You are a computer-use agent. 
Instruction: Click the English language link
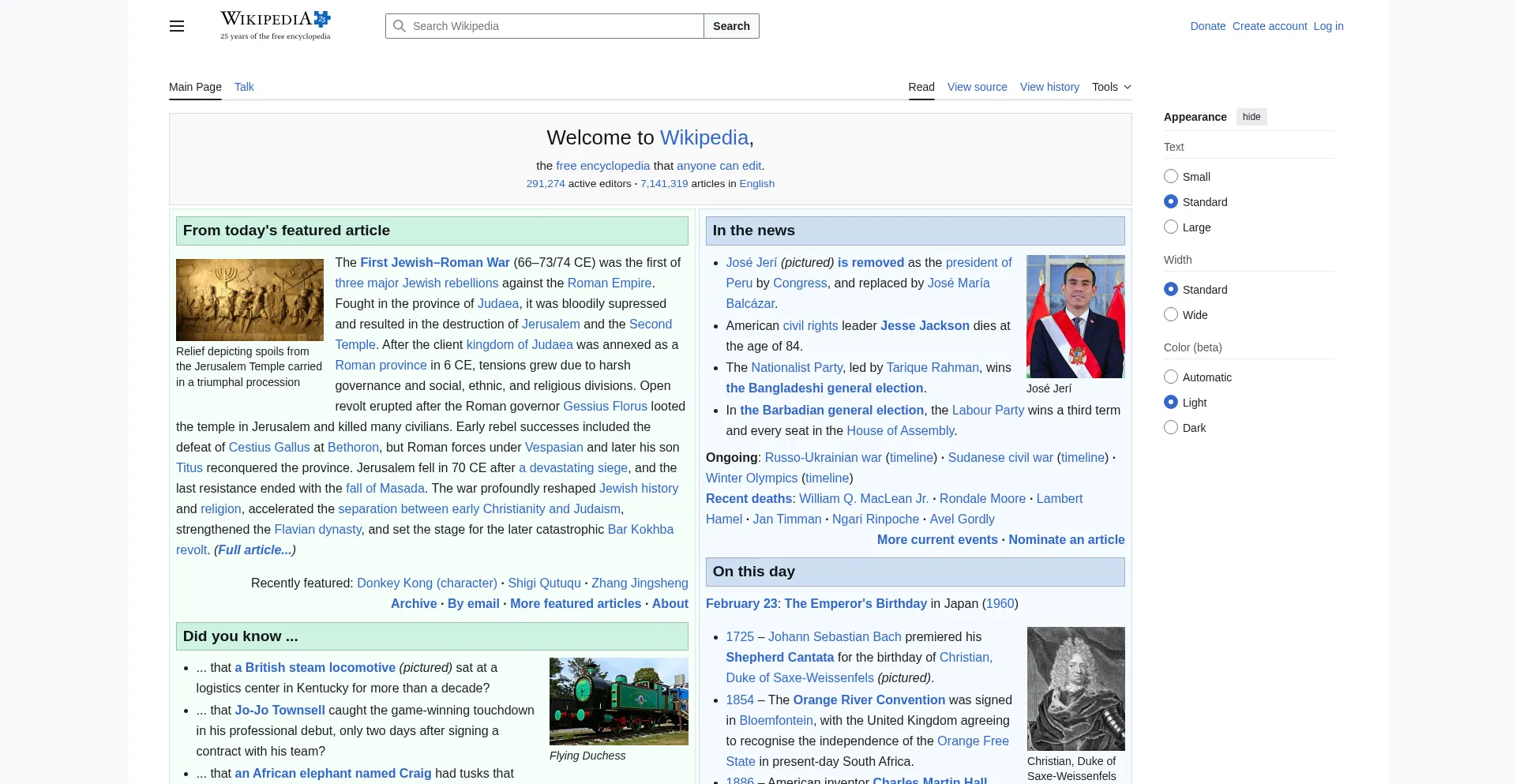coord(757,183)
